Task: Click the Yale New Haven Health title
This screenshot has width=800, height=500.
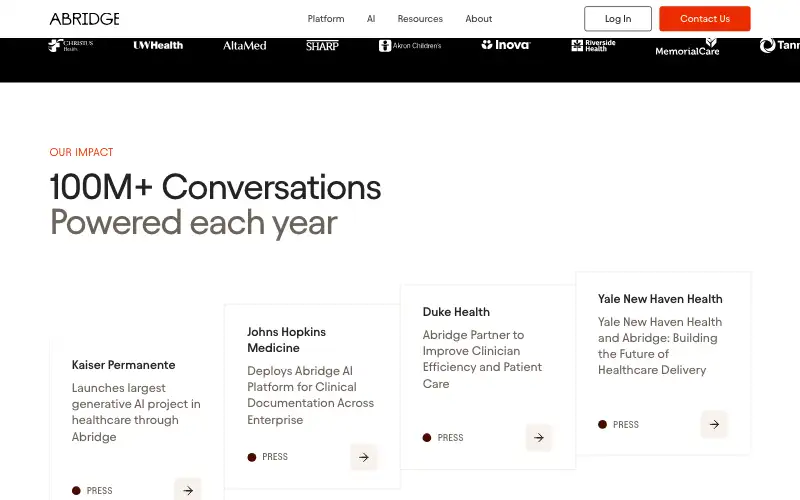Action: click(x=660, y=299)
